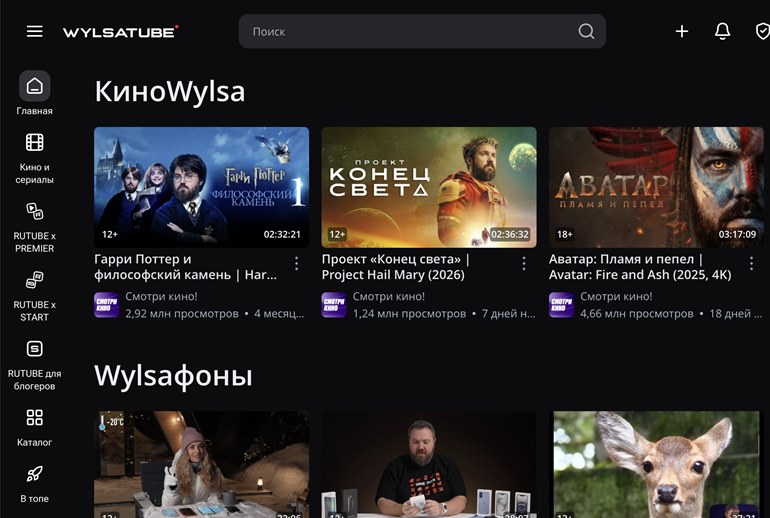This screenshot has width=770, height=518.
Task: Open options for Проект «Конец света» video
Action: (x=524, y=264)
